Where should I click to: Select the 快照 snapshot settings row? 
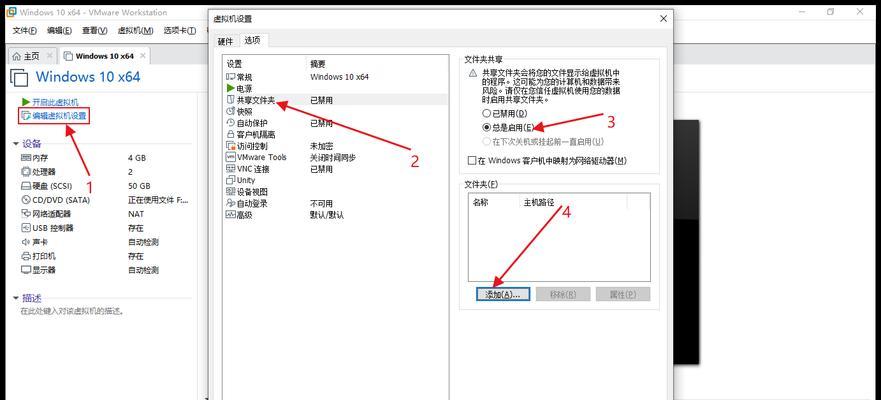coord(335,112)
